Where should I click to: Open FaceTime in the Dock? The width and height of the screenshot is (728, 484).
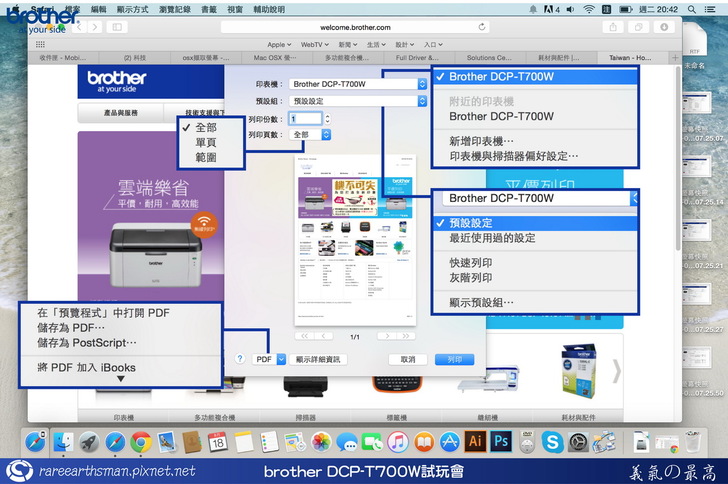[372, 442]
